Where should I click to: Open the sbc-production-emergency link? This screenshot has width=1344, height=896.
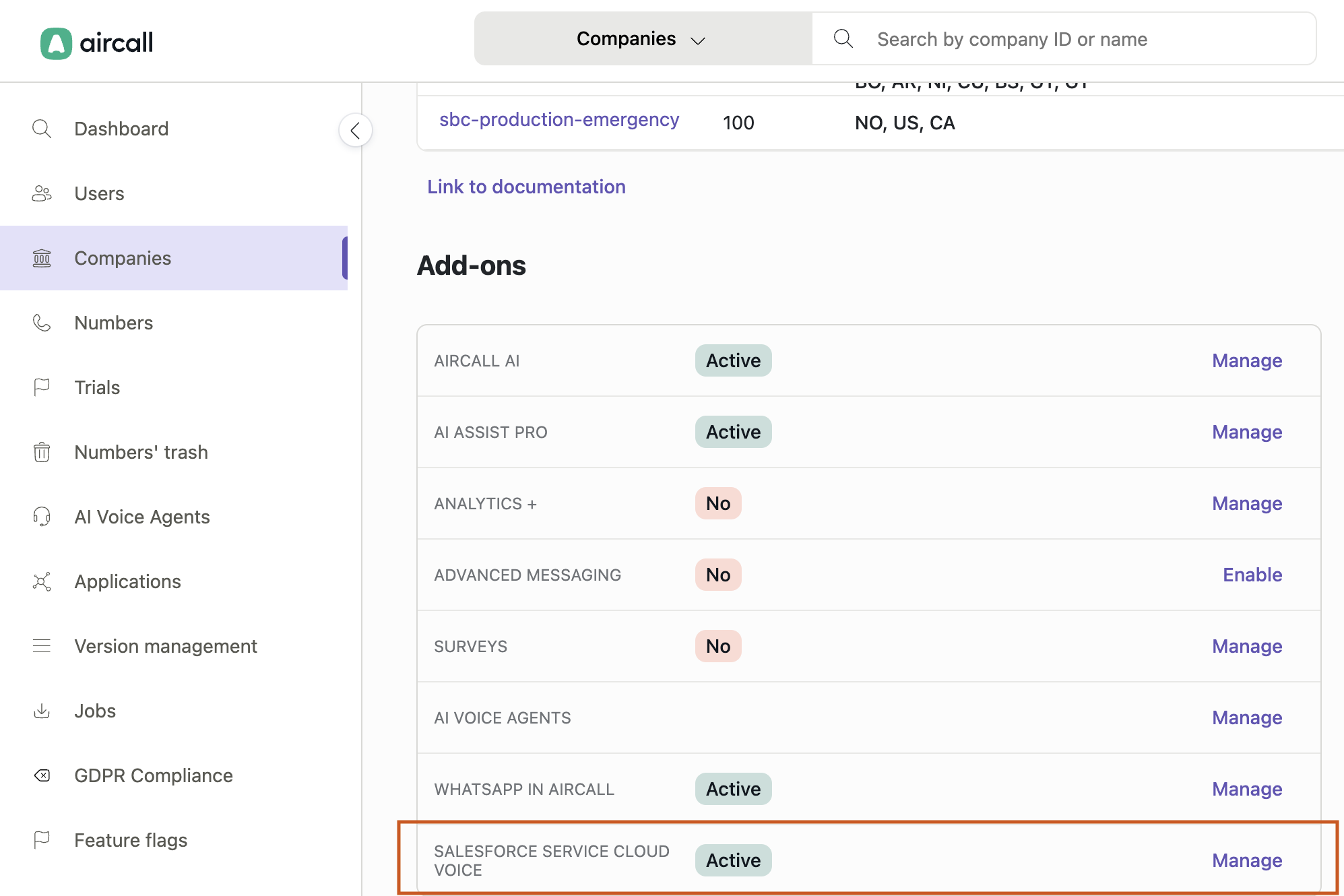coord(559,120)
